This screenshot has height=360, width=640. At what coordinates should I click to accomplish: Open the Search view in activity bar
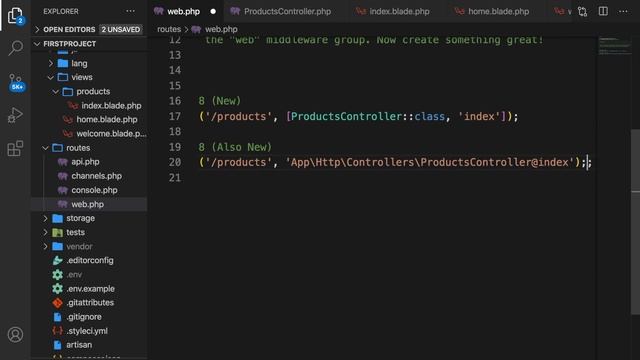pyautogui.click(x=15, y=48)
